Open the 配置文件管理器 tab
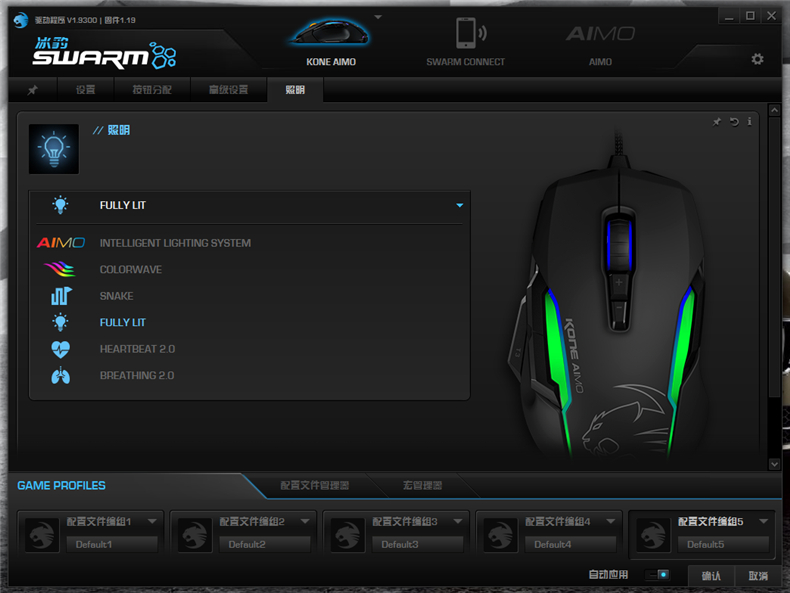This screenshot has width=790, height=593. pos(315,485)
